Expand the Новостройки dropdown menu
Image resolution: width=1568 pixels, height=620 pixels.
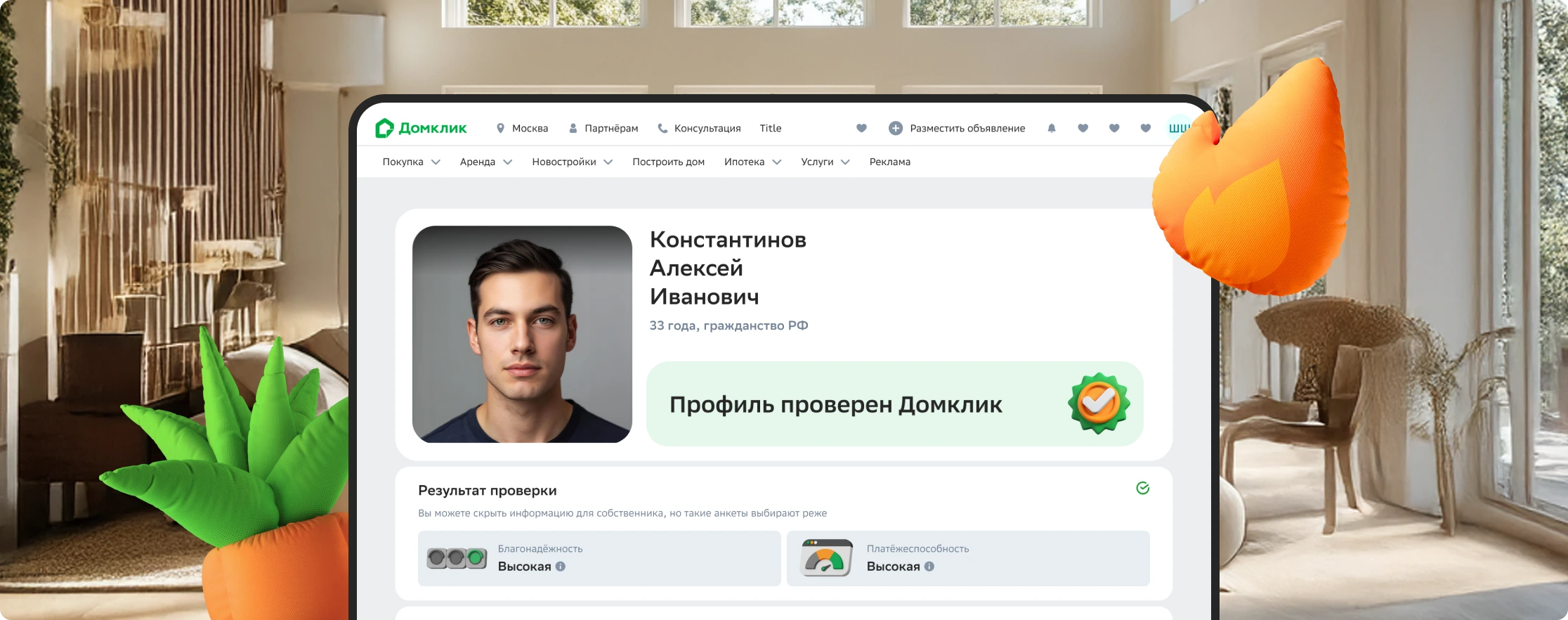(573, 162)
